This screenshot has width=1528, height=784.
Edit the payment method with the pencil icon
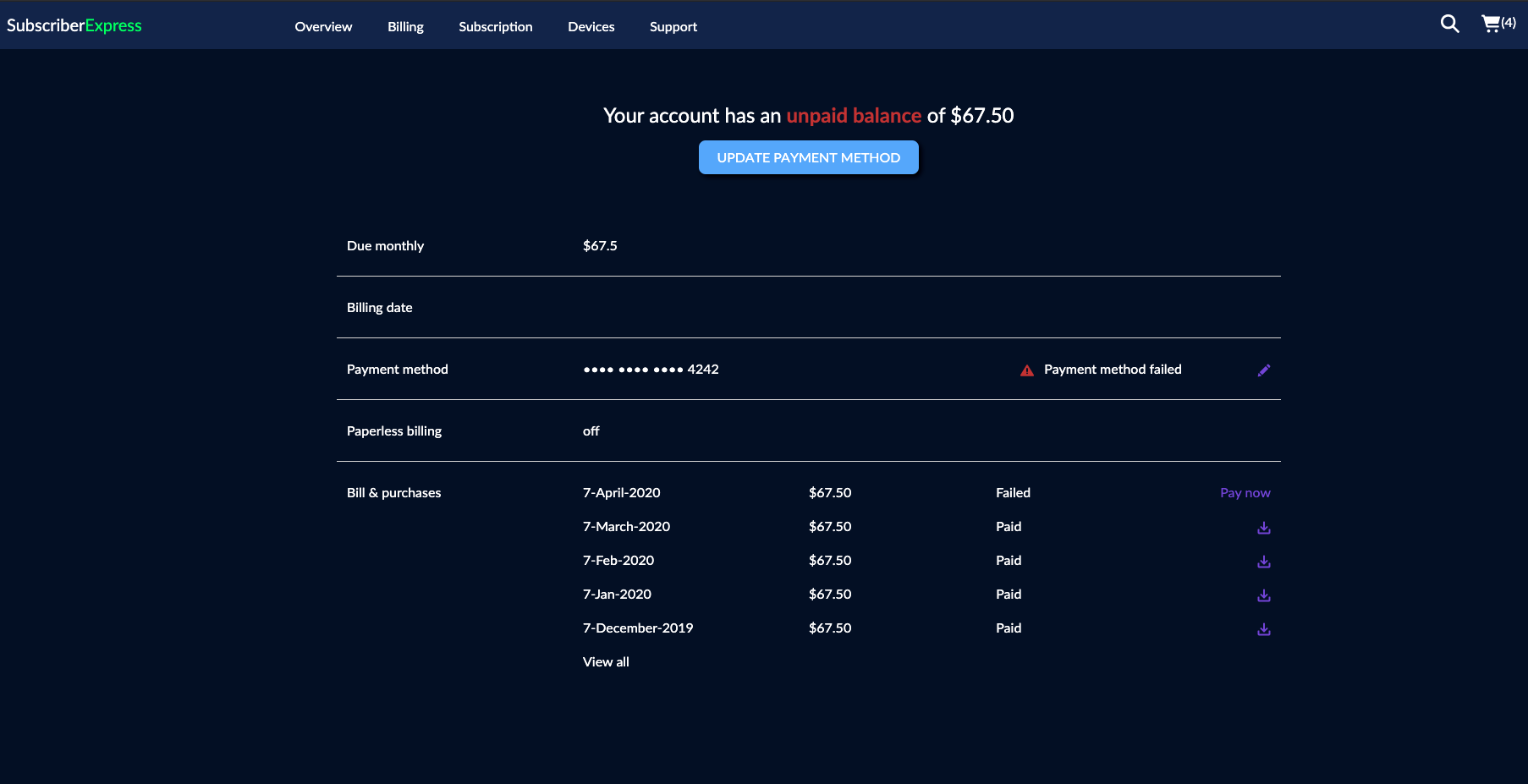pos(1264,370)
